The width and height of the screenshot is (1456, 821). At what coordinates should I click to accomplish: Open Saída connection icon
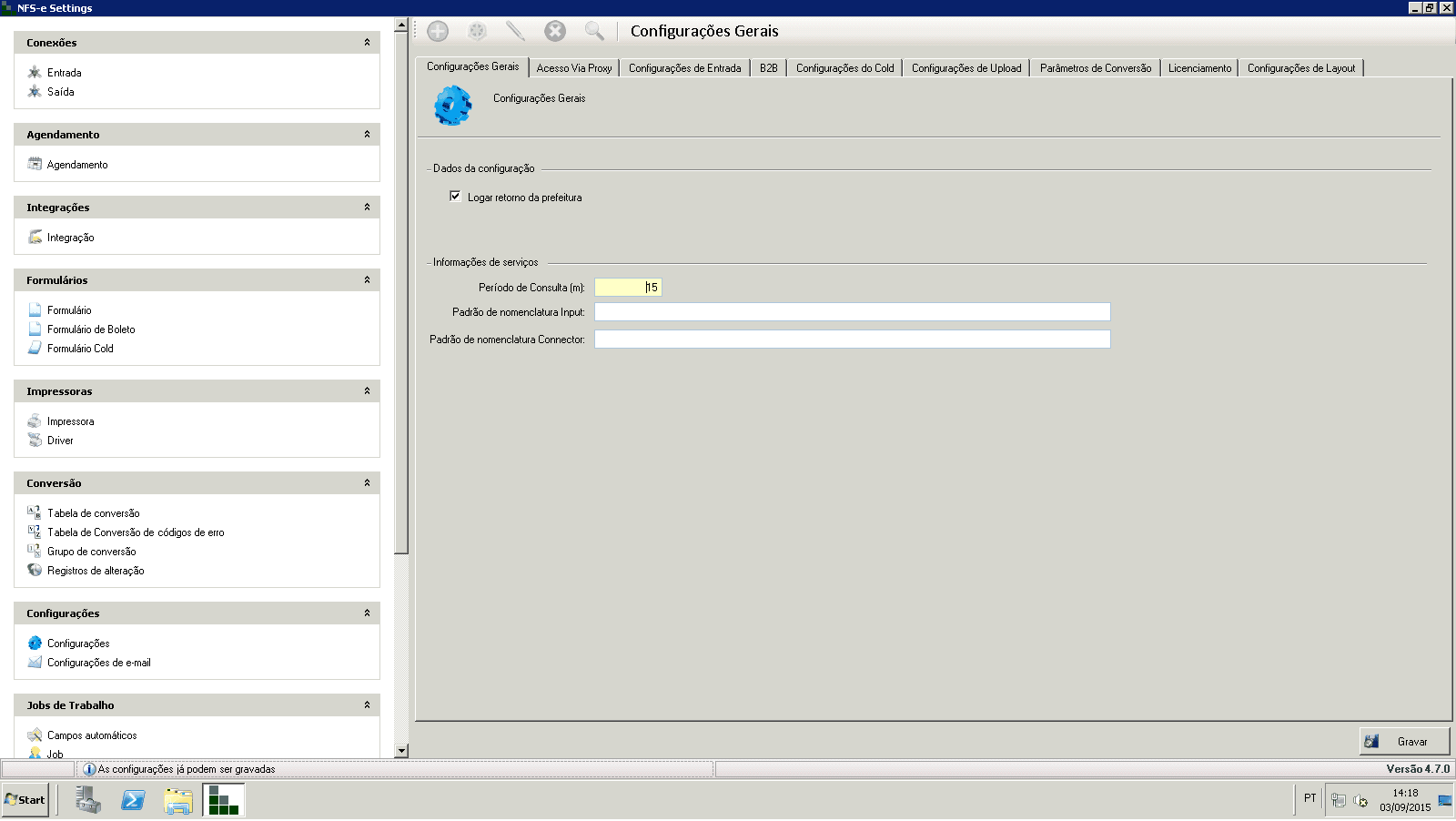(35, 91)
